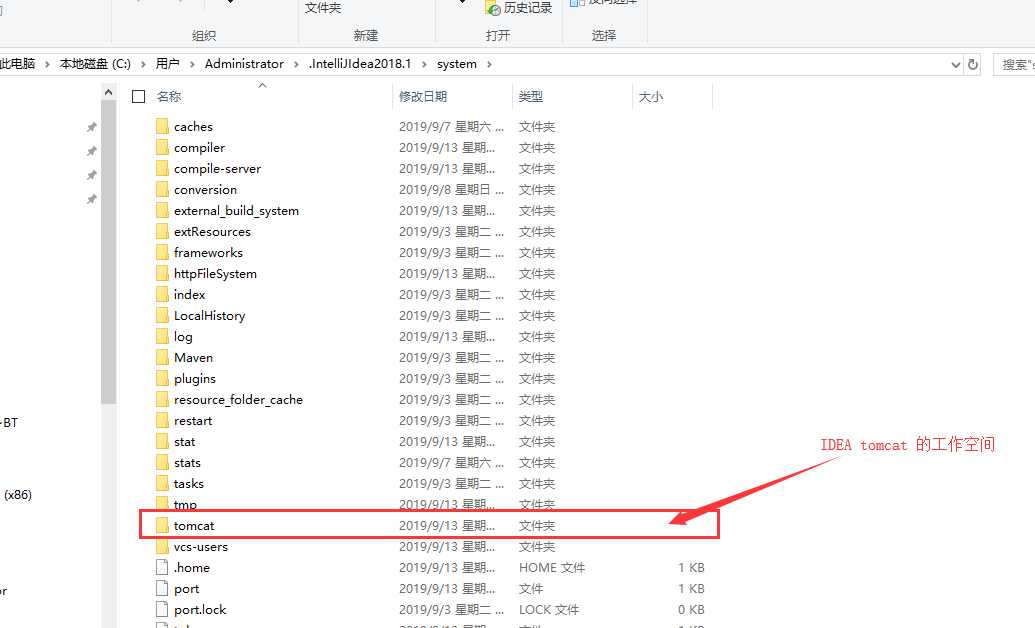Click the Maven folder icon
Image resolution: width=1035 pixels, height=628 pixels.
(162, 357)
